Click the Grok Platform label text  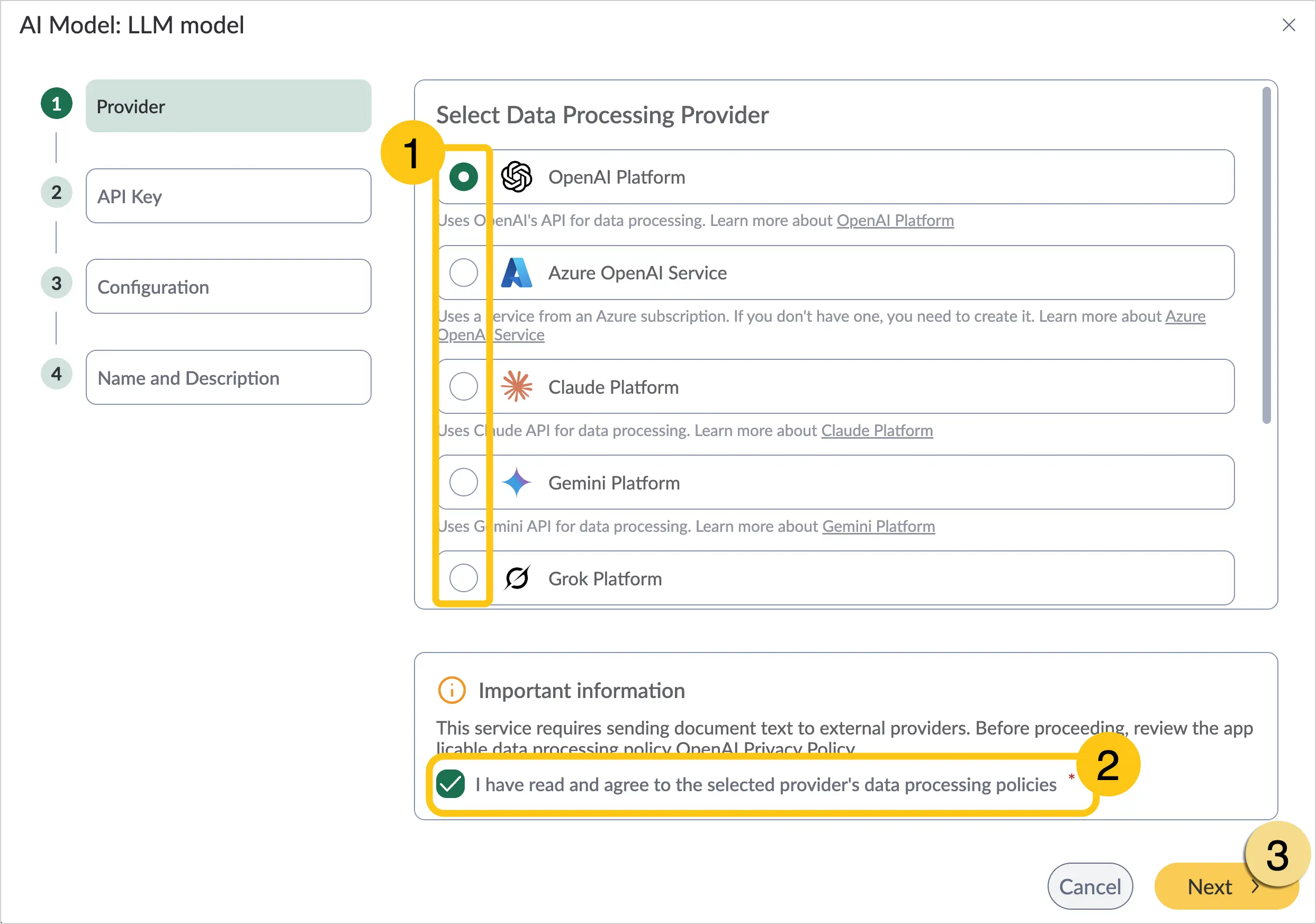coord(605,578)
